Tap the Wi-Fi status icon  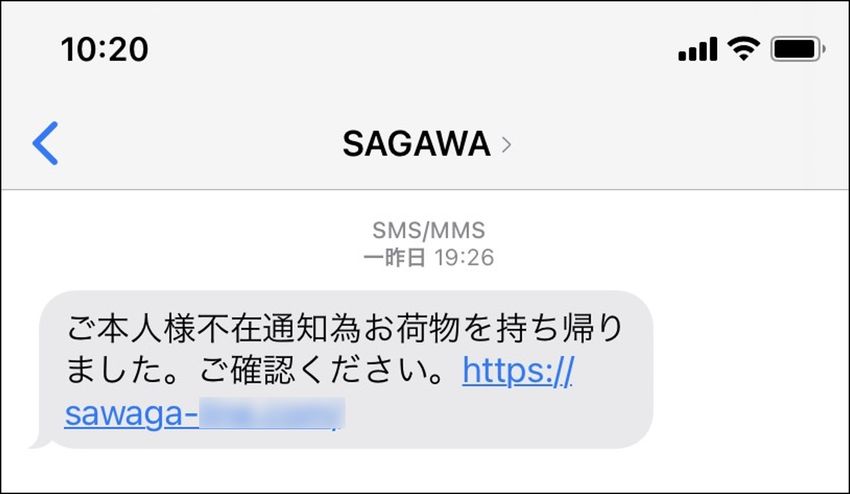coord(743,49)
